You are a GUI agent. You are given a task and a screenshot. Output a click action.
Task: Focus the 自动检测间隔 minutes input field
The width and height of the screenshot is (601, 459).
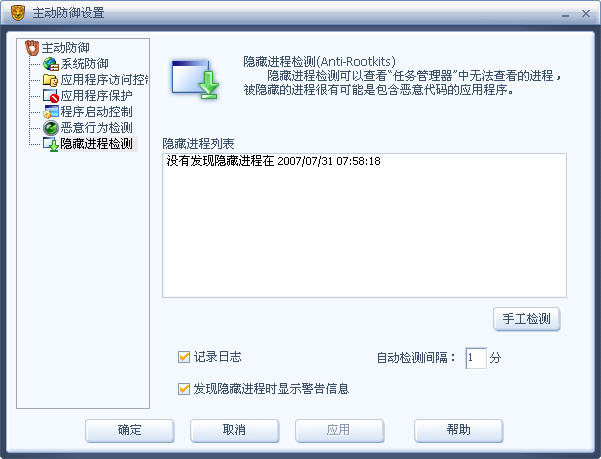pos(476,358)
